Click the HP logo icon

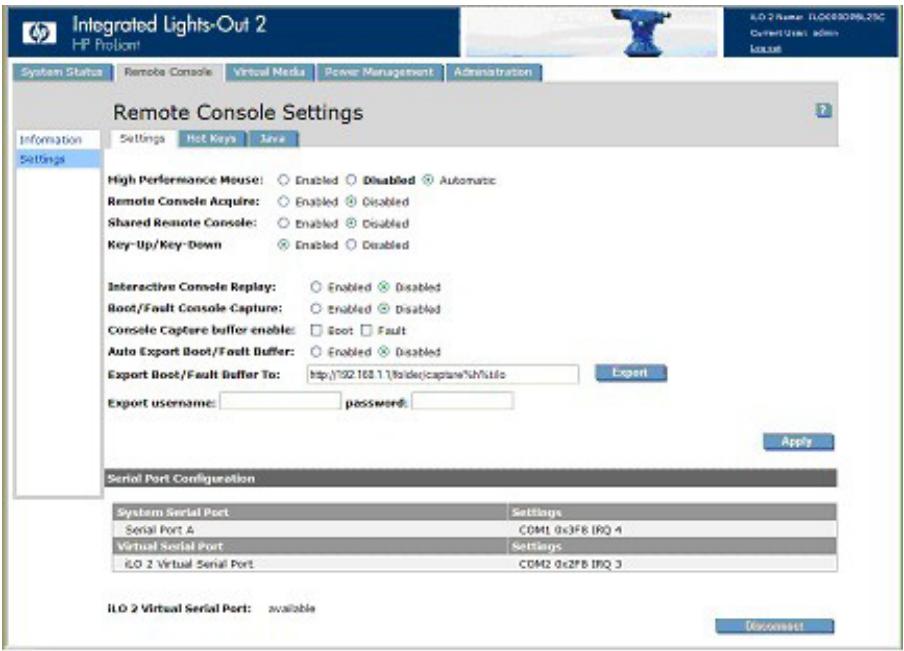39,32
